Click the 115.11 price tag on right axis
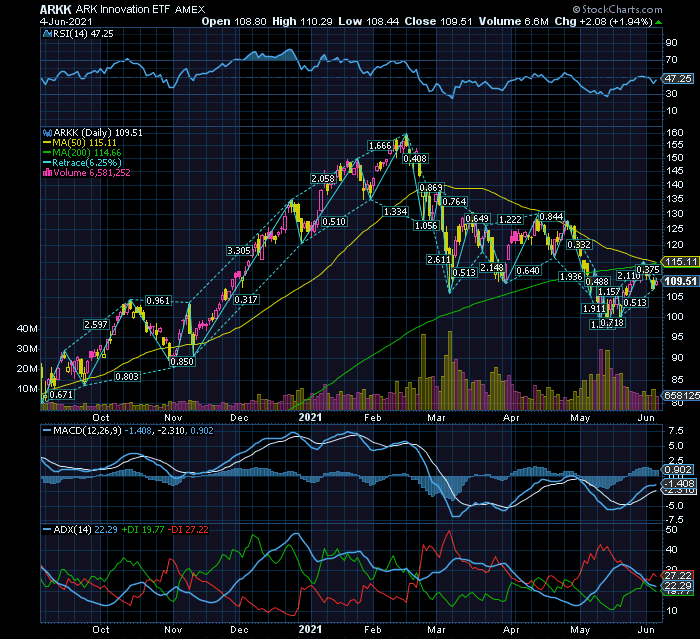Viewport: 700px width, 639px height. (680, 262)
